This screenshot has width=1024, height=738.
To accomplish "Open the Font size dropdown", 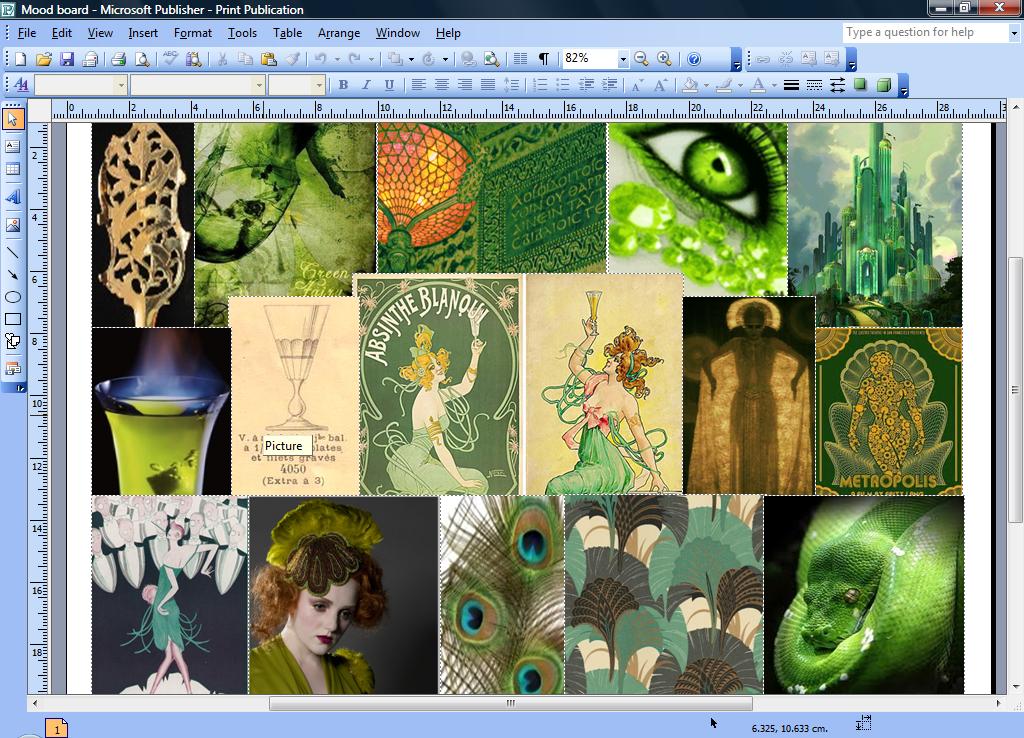I will point(319,85).
